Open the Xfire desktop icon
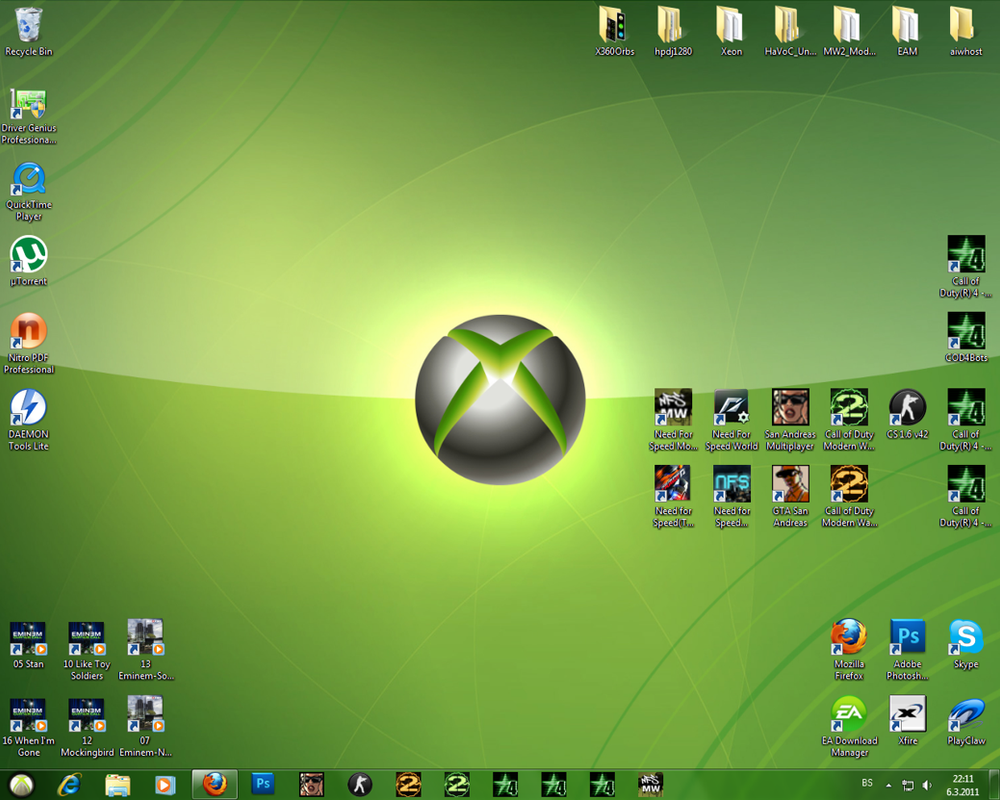The width and height of the screenshot is (1000, 800). tap(907, 714)
